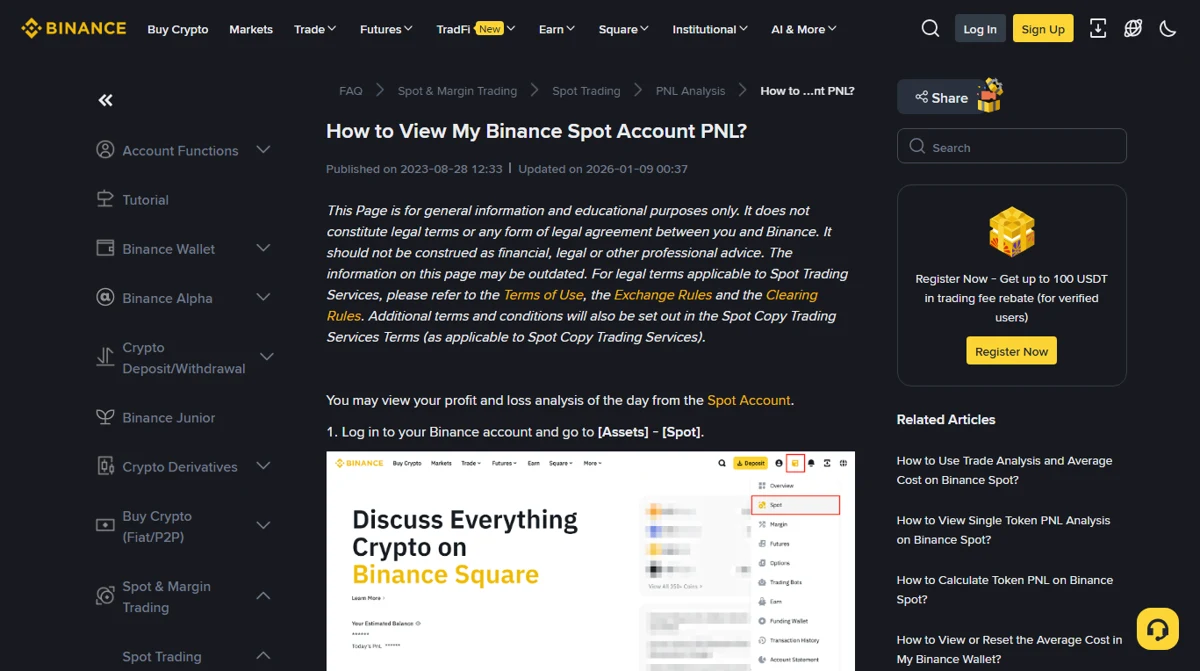1200x671 pixels.
Task: Open Spot Trading breadcrumb link
Action: [x=586, y=91]
